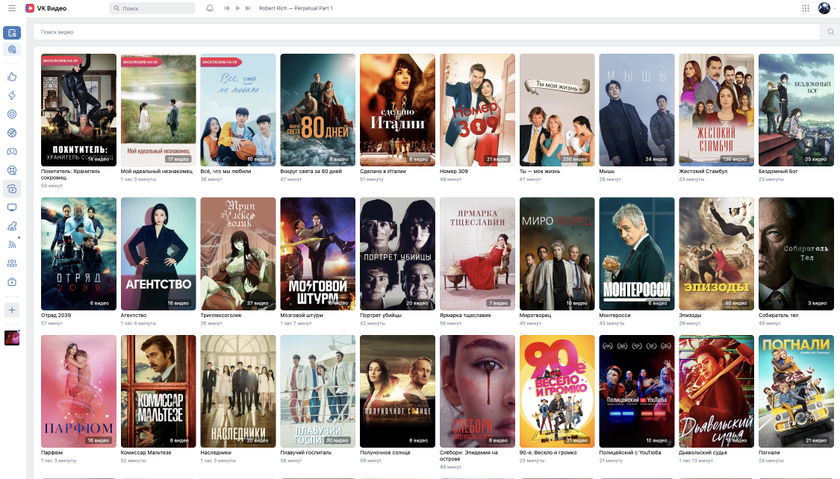Click the plus button in sidebar
840x479 pixels.
12,310
